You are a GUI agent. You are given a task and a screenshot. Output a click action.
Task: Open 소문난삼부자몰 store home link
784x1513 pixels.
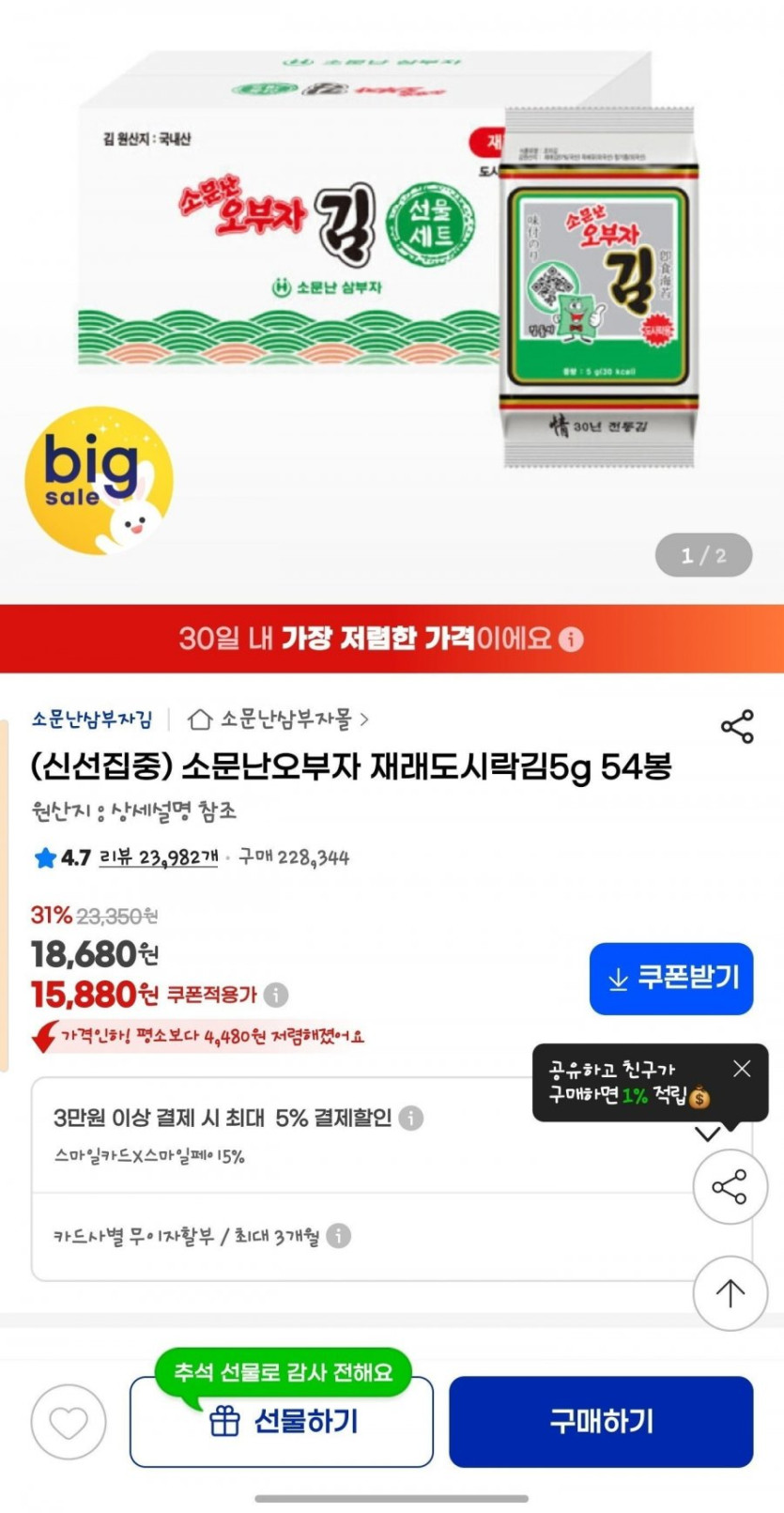[x=278, y=719]
